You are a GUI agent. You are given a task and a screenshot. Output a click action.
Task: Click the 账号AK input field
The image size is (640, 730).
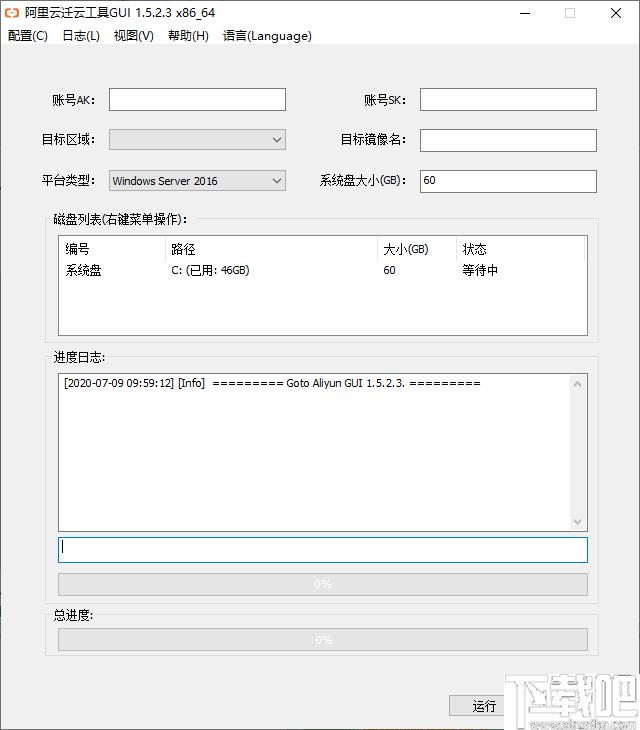[x=197, y=100]
